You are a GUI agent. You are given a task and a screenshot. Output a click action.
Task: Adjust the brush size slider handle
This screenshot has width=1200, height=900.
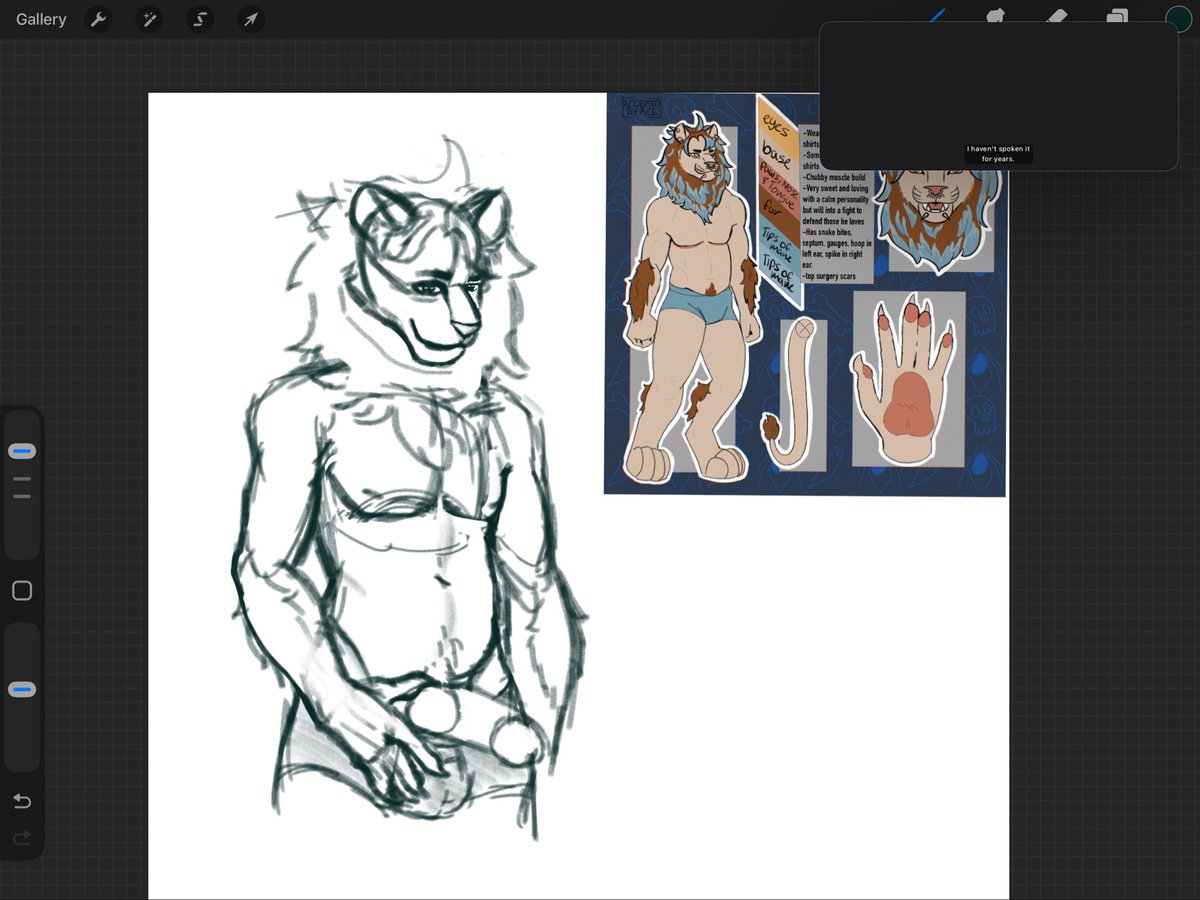pos(22,451)
